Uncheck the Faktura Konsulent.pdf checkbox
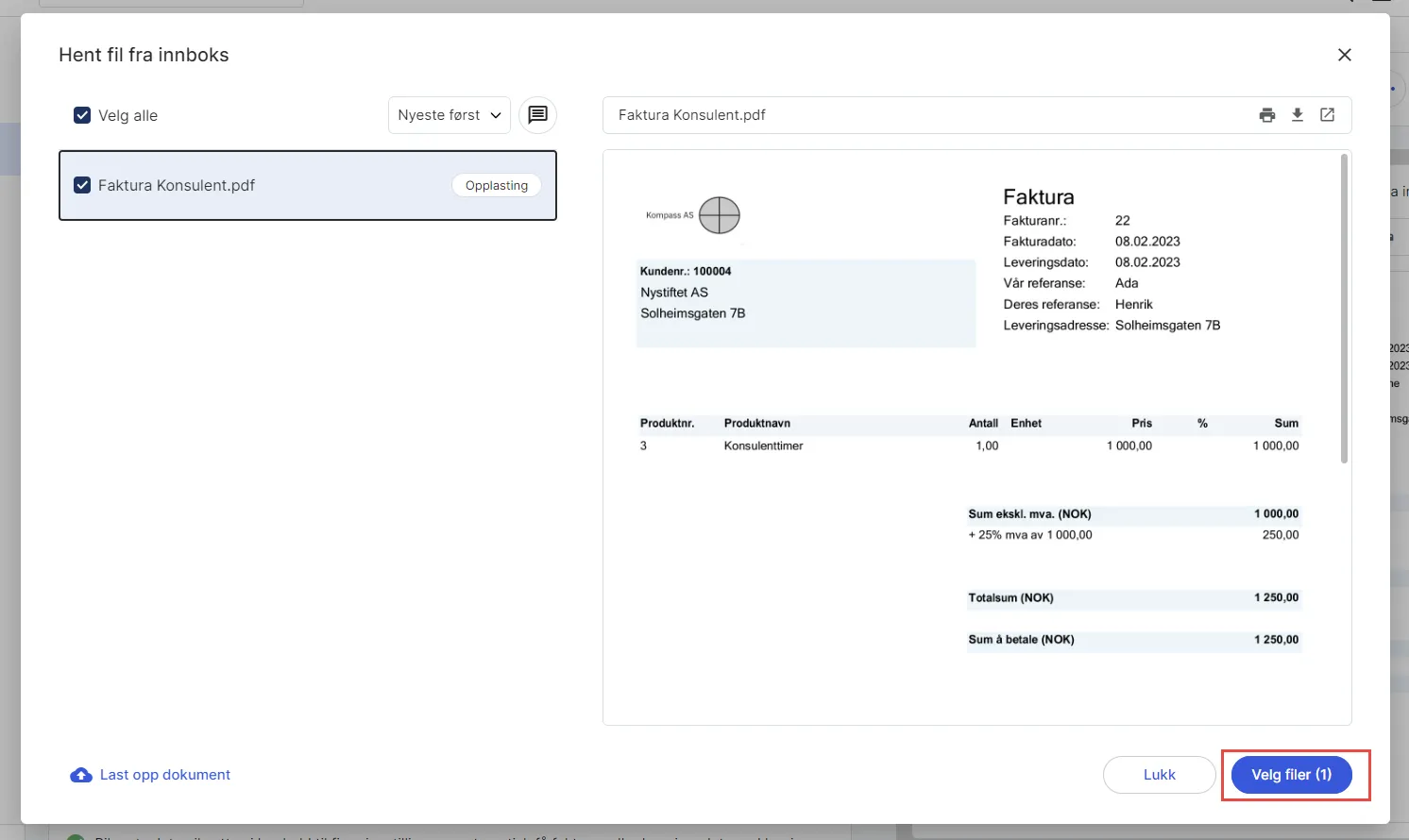The image size is (1409, 840). [x=82, y=185]
